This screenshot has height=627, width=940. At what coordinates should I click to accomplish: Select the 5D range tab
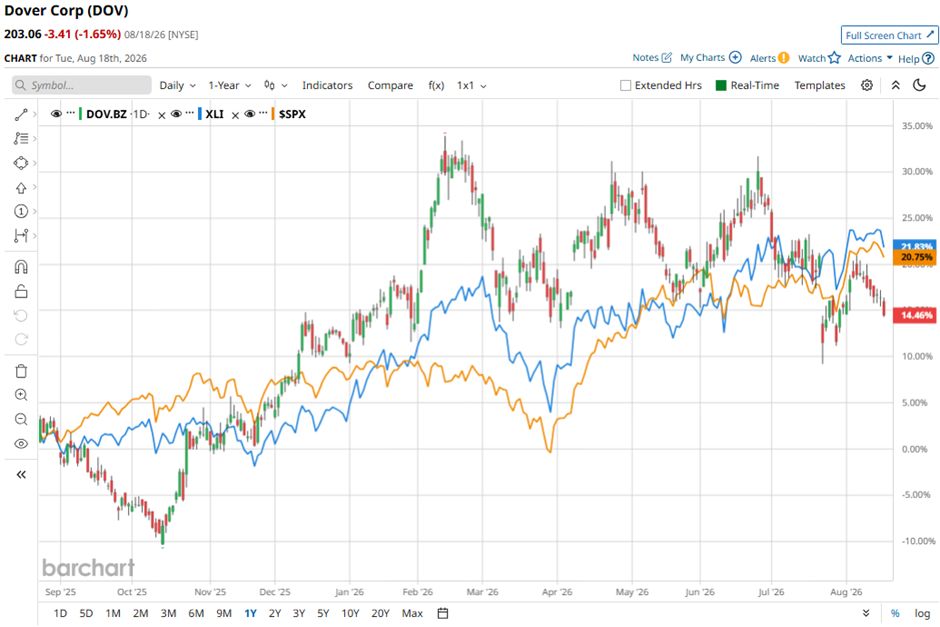point(86,613)
